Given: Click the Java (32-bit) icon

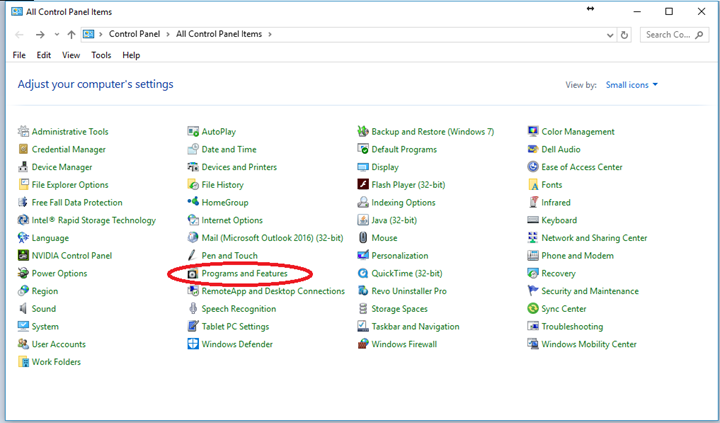Looking at the screenshot, I should (x=363, y=220).
